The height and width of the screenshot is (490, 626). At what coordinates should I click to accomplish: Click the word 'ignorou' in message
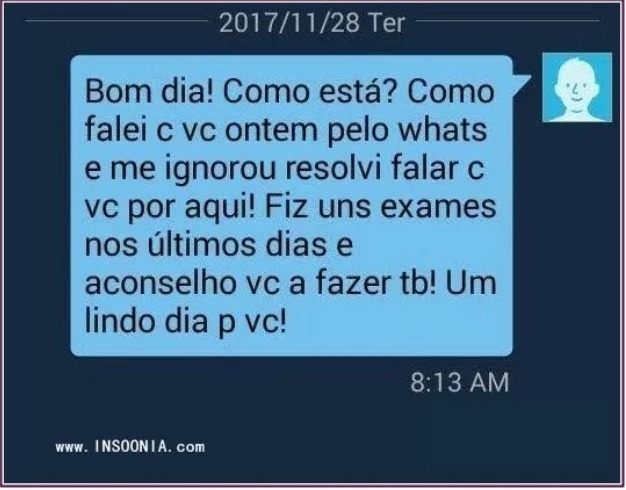click(x=220, y=169)
